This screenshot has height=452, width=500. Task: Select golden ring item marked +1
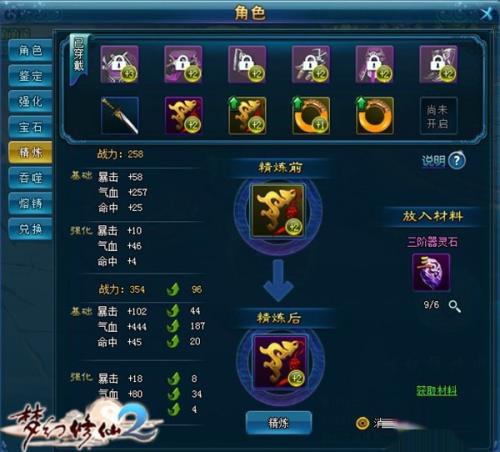coord(311,116)
